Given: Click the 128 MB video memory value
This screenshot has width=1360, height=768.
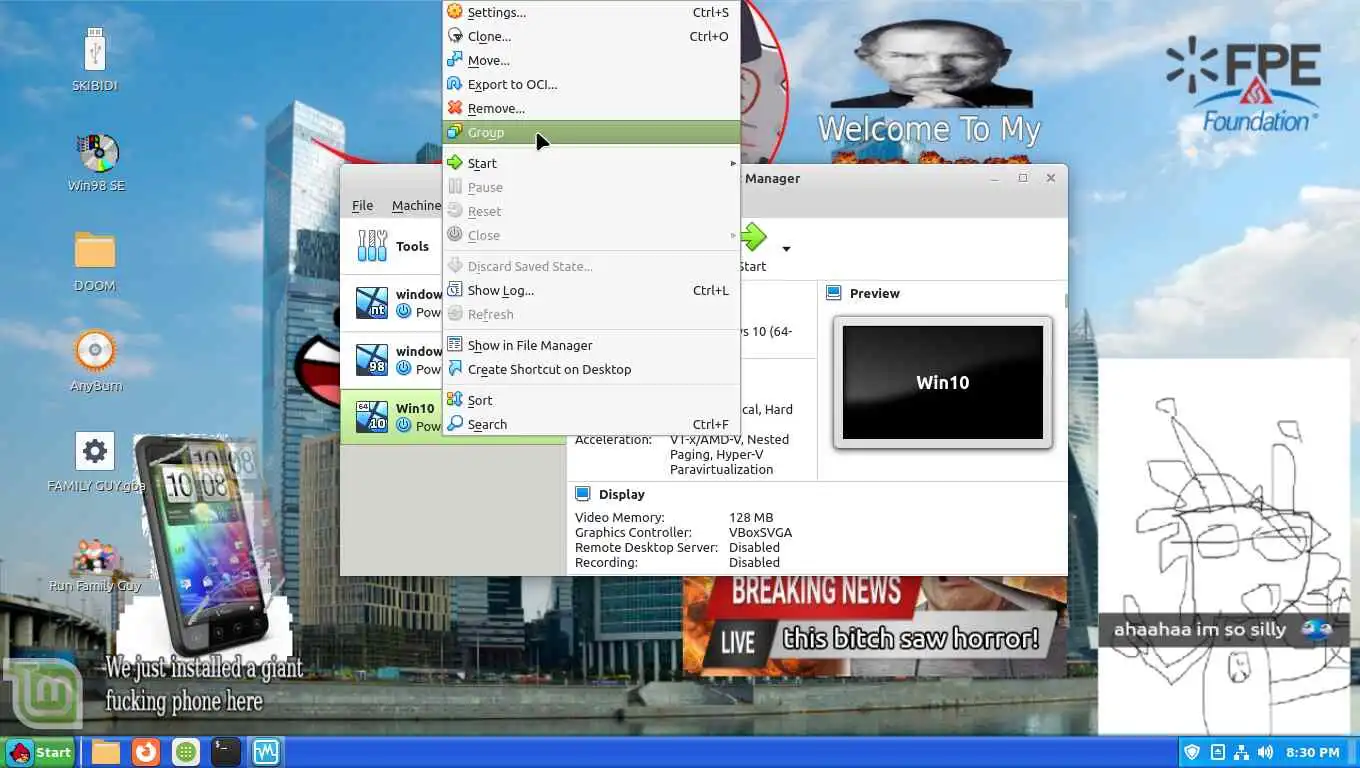Looking at the screenshot, I should click(x=751, y=517).
